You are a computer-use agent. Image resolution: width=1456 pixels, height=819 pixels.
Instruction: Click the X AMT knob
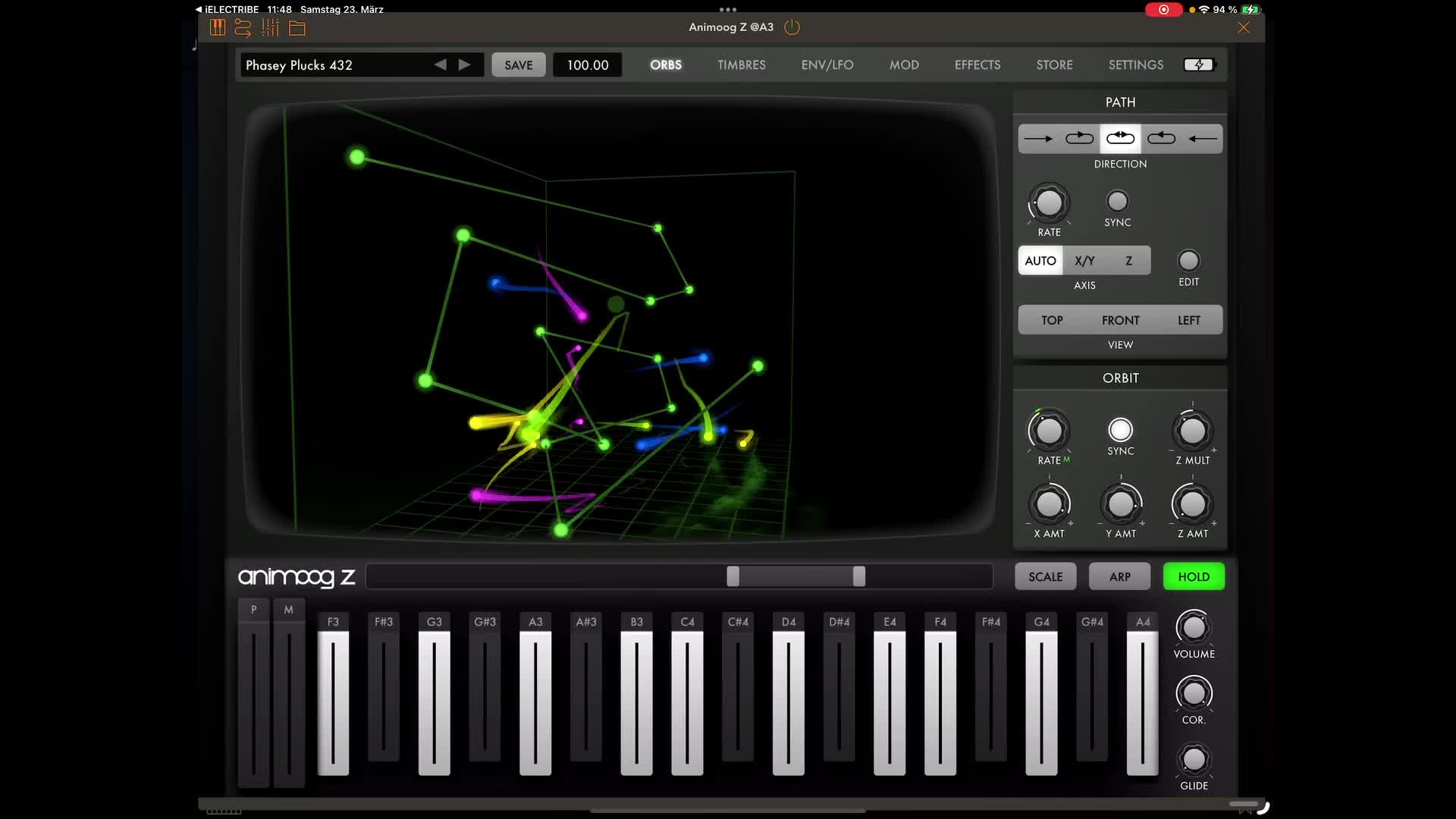click(x=1049, y=504)
